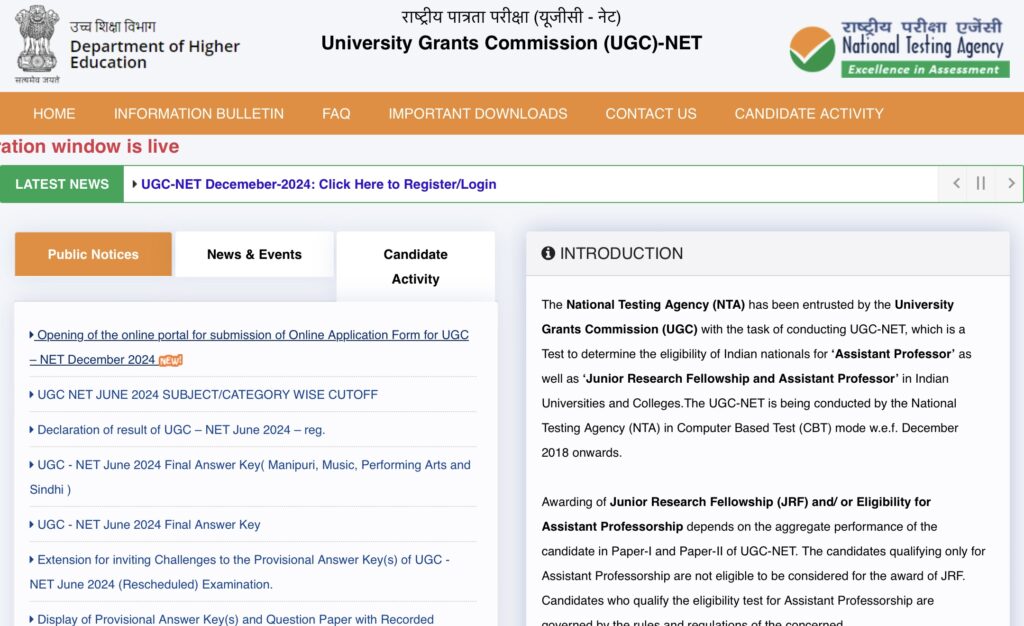Switch to the Candidate Activity tab
The height and width of the screenshot is (626, 1024).
[x=415, y=266]
